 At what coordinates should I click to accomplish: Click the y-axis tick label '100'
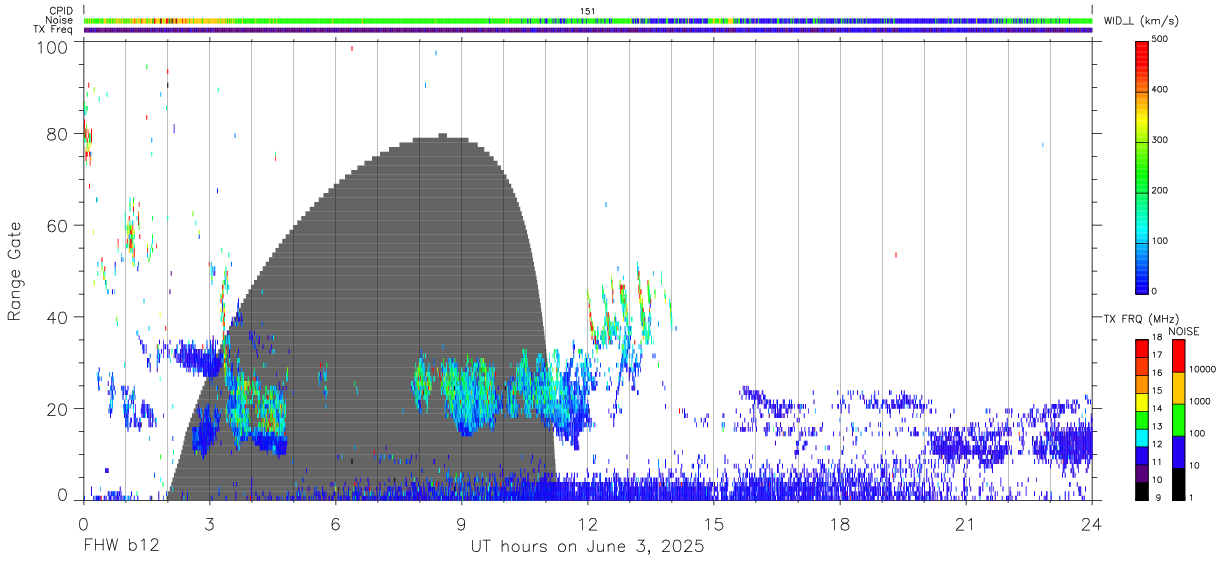pyautogui.click(x=51, y=47)
